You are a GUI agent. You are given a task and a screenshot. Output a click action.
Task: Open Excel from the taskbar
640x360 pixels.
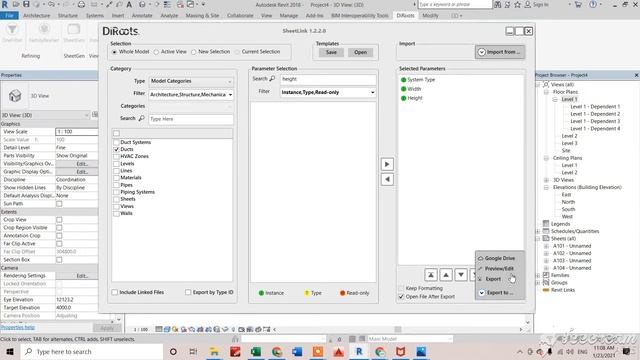pos(256,351)
